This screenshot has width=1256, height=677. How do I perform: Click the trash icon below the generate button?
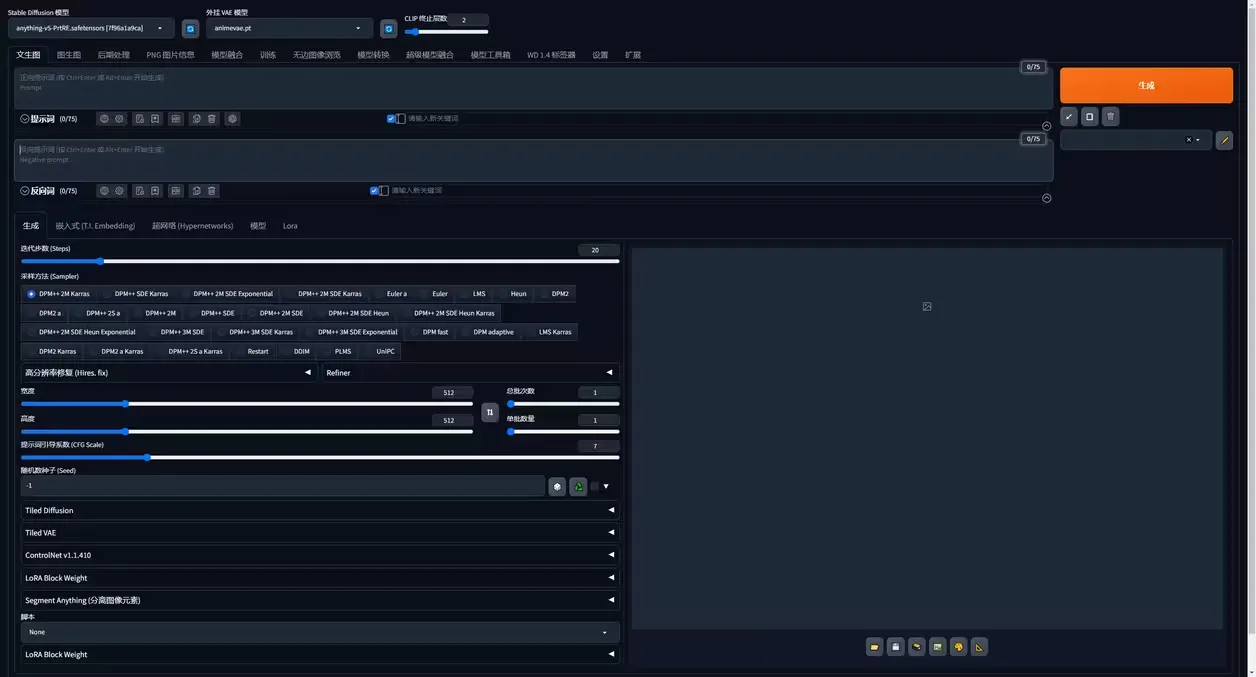pyautogui.click(x=1111, y=117)
